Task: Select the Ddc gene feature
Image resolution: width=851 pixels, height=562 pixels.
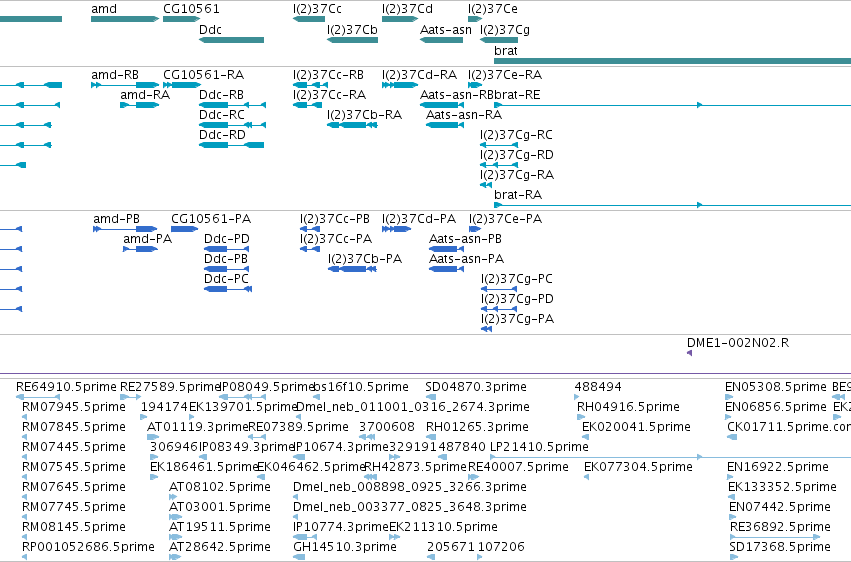Action: pos(231,40)
